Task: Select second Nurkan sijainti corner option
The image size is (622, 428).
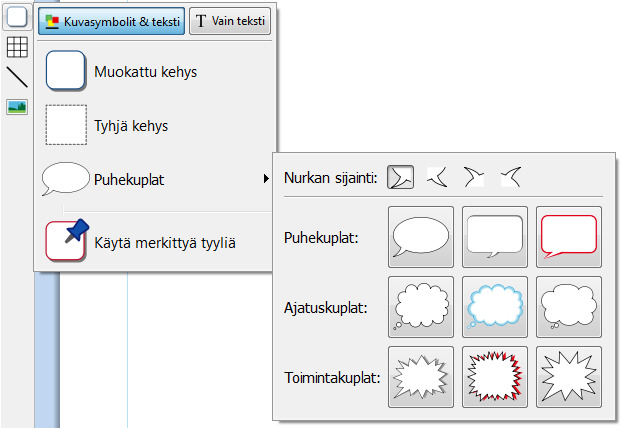Action: coord(437,177)
